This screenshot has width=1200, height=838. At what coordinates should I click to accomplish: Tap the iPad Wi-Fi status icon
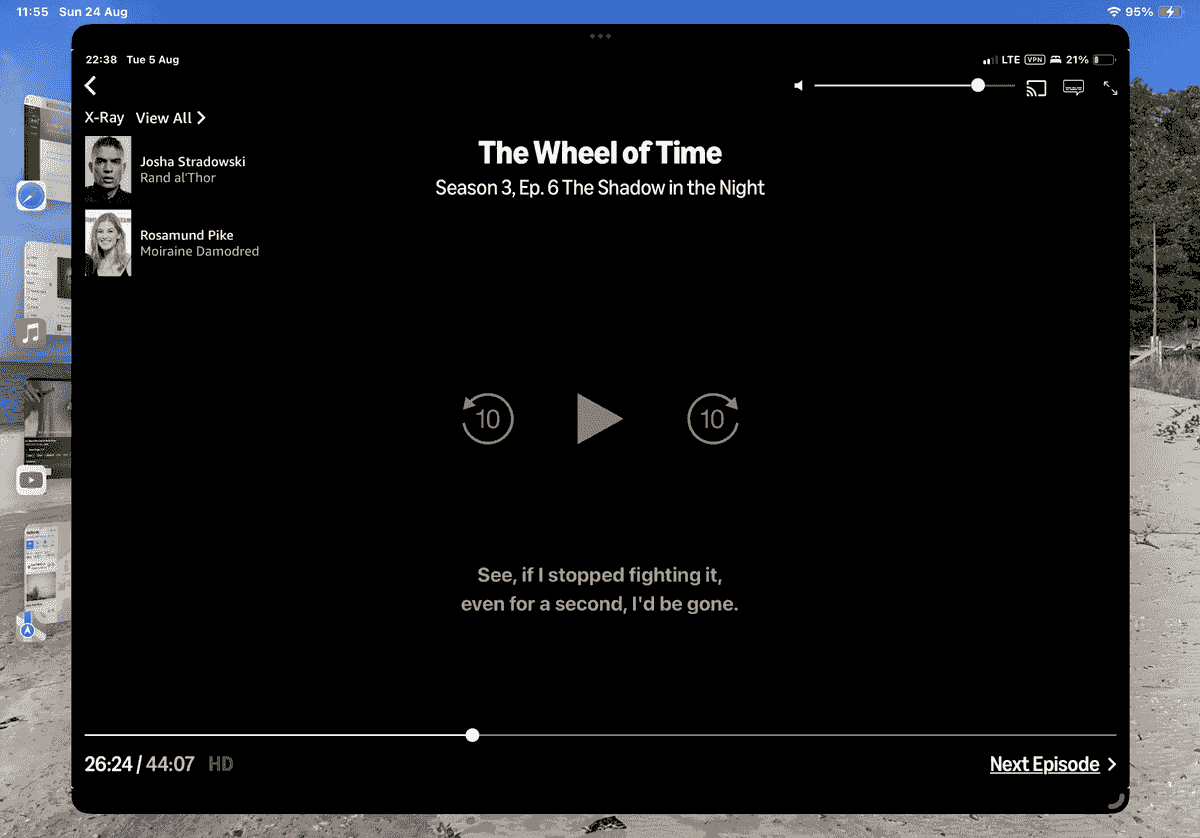(x=1114, y=12)
